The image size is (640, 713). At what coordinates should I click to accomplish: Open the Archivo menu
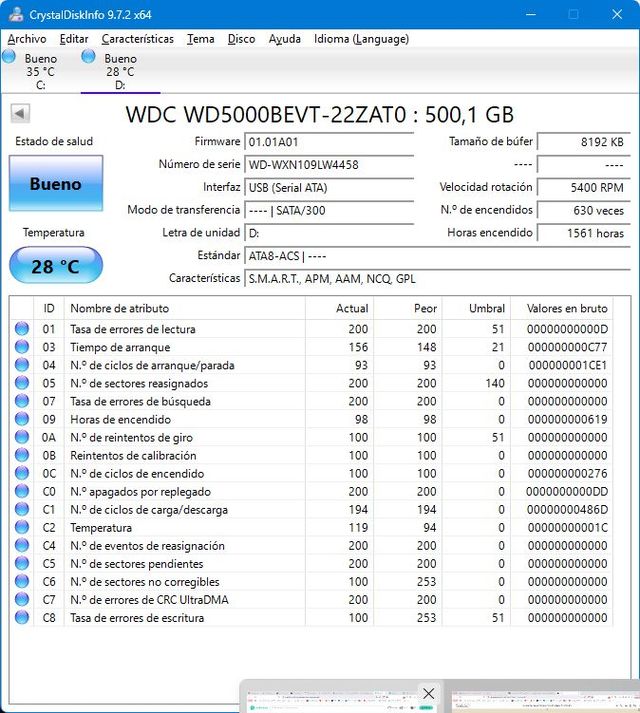coord(27,39)
